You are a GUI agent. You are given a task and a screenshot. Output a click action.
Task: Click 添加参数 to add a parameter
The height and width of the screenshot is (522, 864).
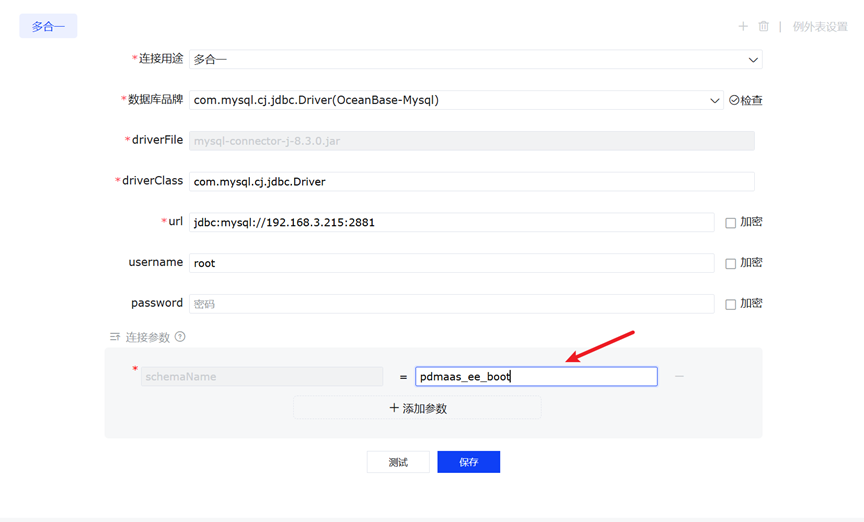coord(418,408)
